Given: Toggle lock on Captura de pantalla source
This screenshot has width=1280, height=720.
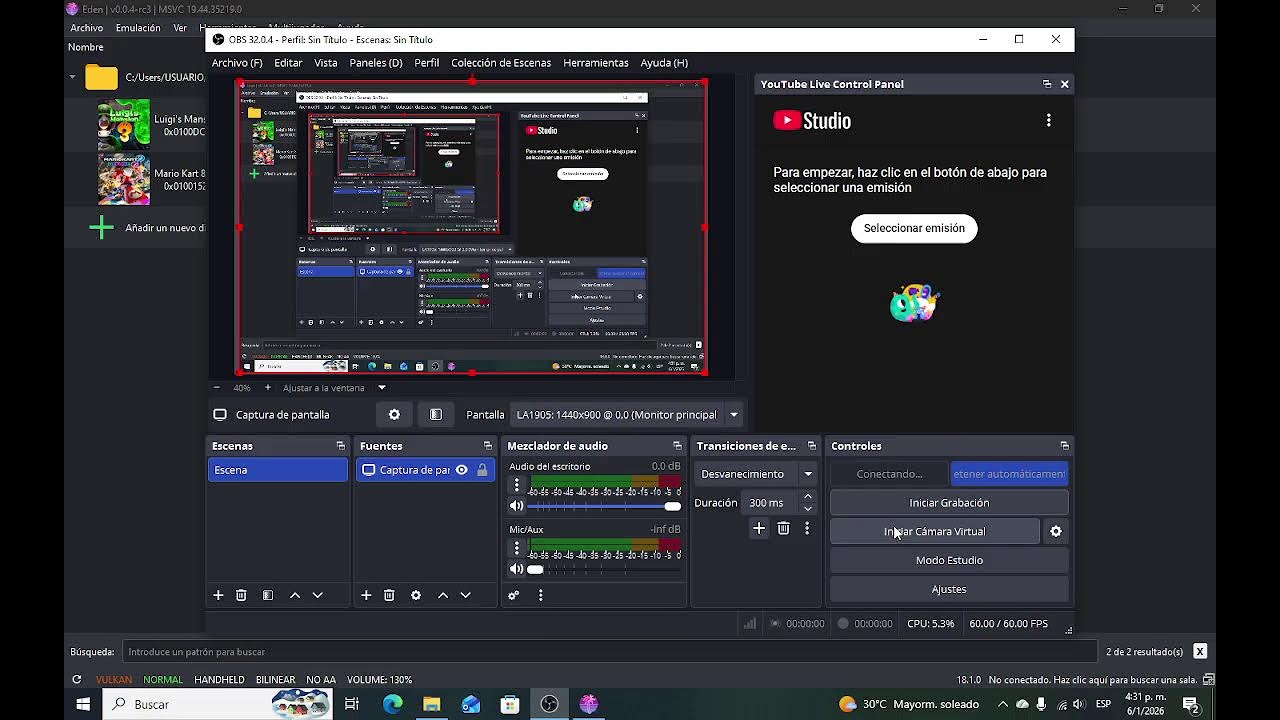Looking at the screenshot, I should [x=482, y=470].
